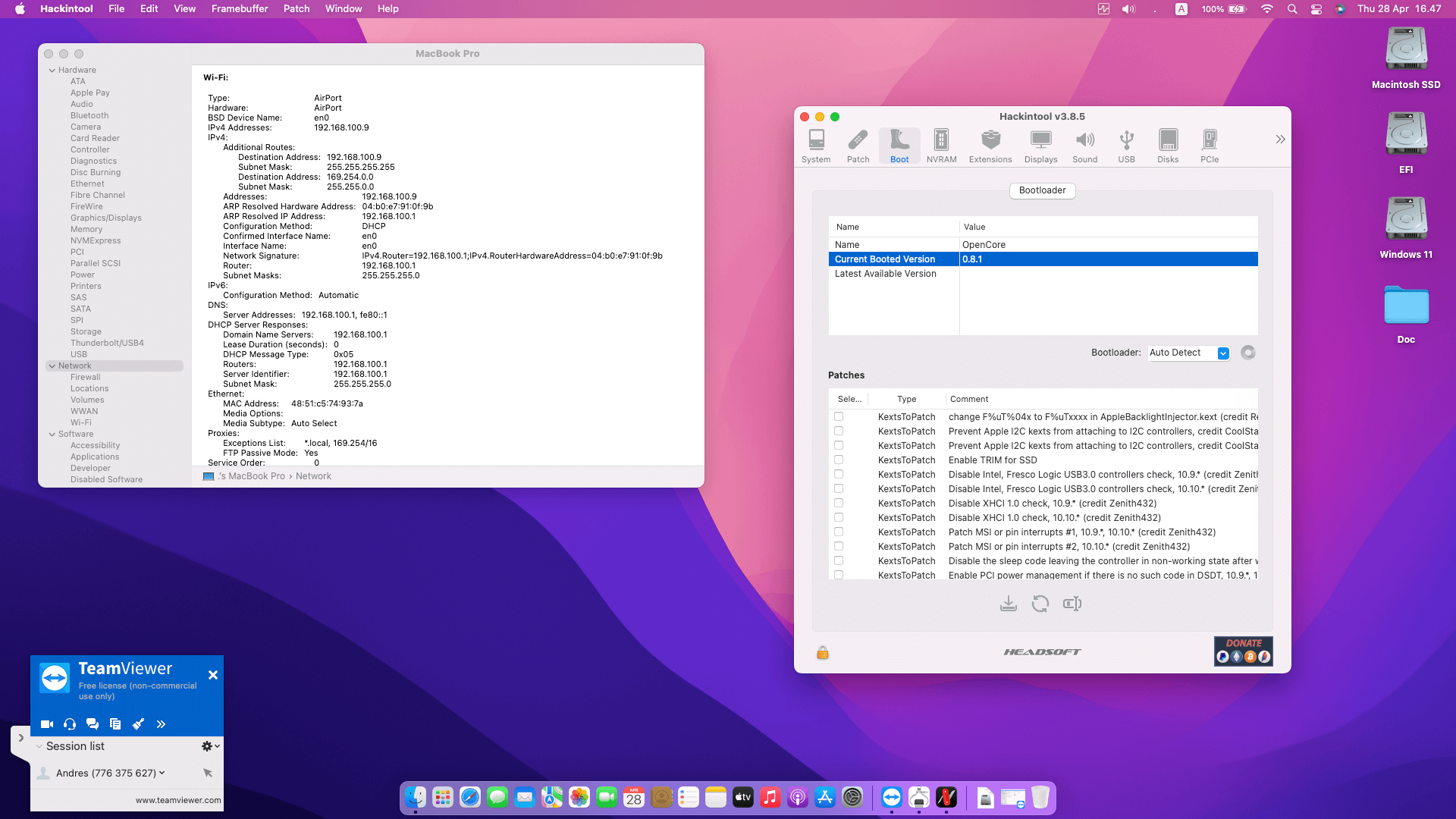This screenshot has width=1456, height=819.
Task: Open the file transfer icon in TeamViewer
Action: coord(115,724)
